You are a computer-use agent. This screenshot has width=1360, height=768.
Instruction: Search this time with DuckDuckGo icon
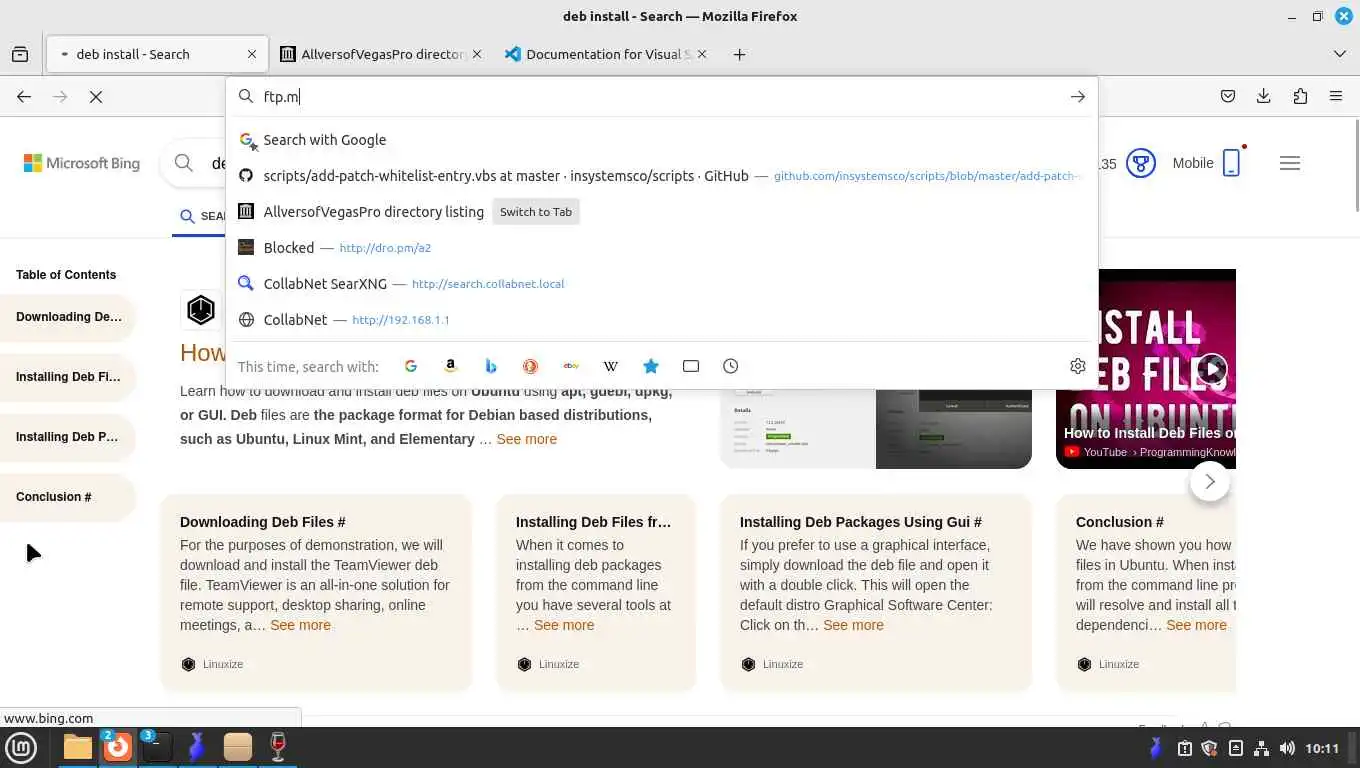(x=531, y=366)
